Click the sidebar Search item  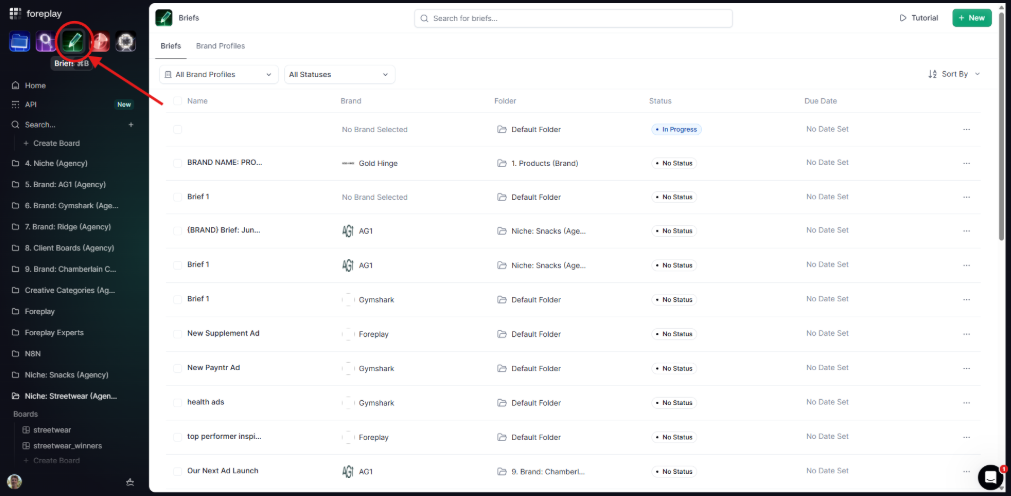pyautogui.click(x=40, y=124)
